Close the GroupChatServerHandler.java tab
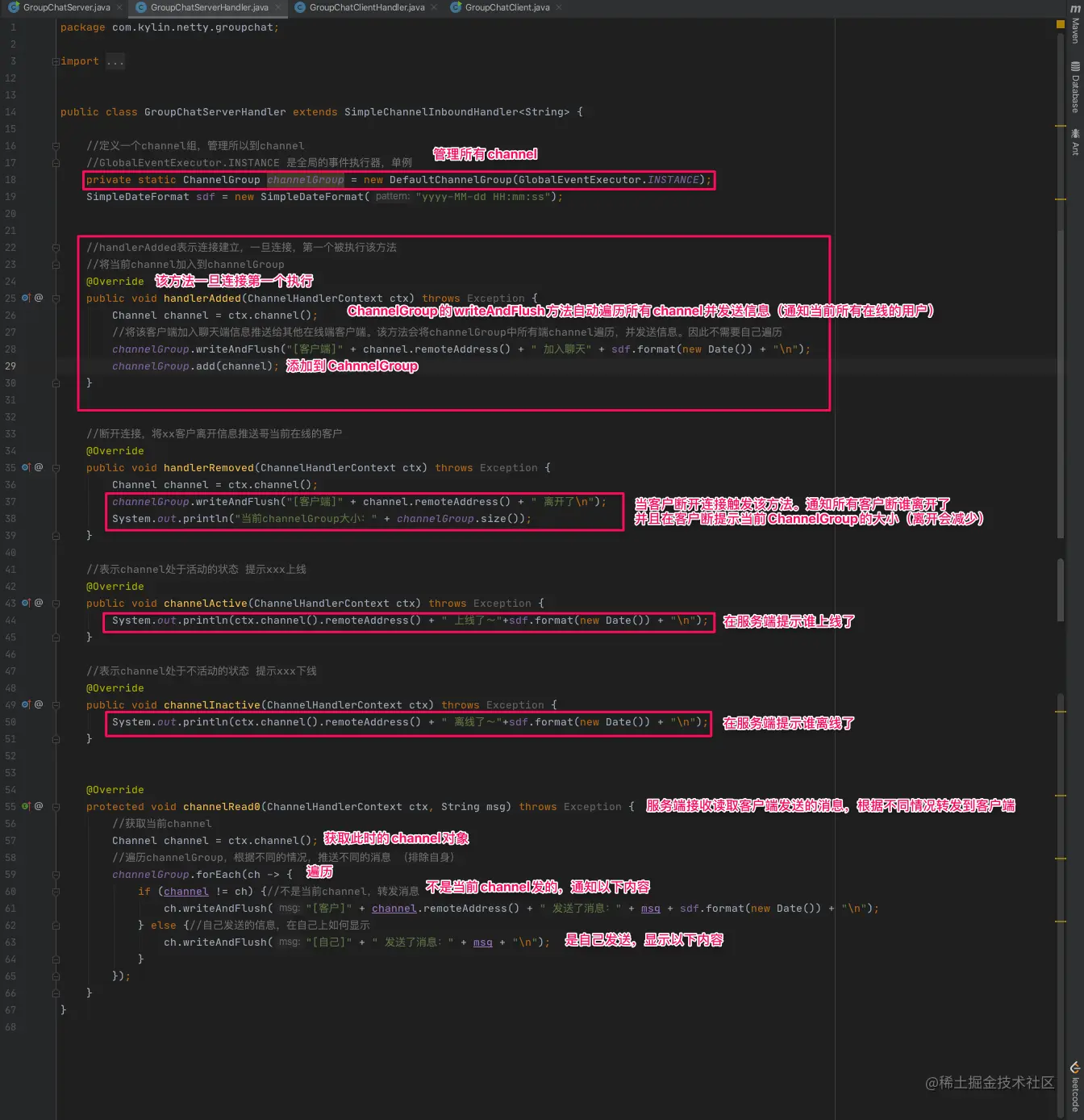Image resolution: width=1084 pixels, height=1120 pixels. [x=278, y=7]
